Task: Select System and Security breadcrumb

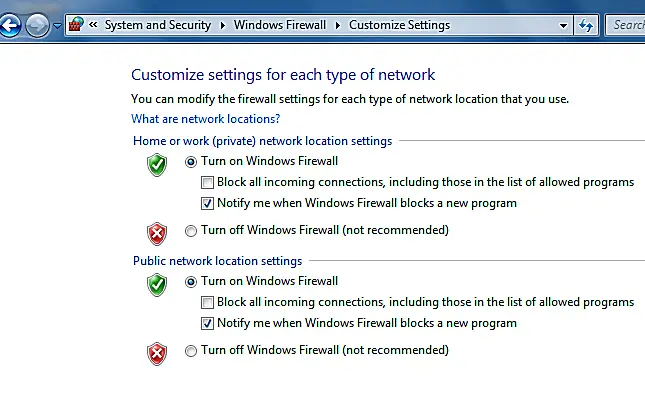Action: (x=158, y=25)
